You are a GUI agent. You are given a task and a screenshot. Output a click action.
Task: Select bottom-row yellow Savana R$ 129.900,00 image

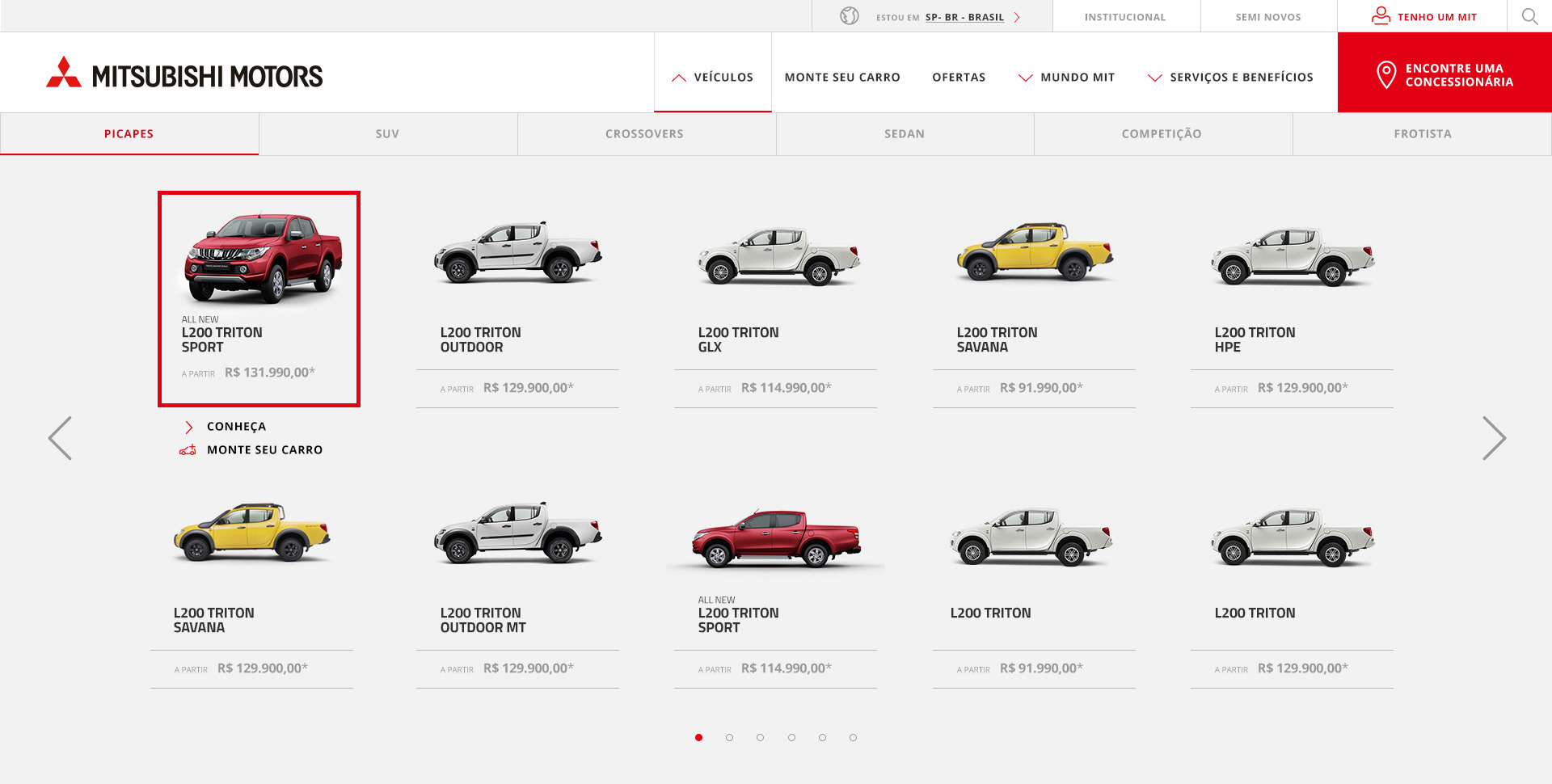(x=251, y=533)
